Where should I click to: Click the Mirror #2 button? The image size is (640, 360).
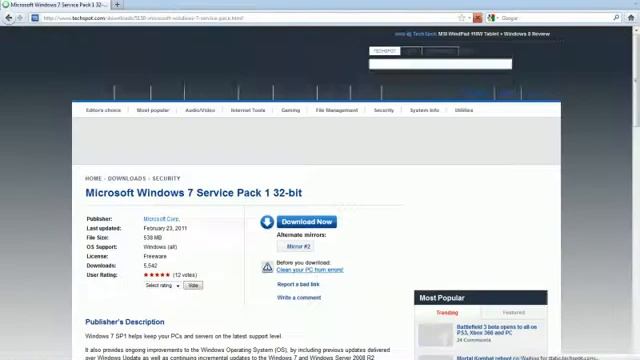point(296,247)
